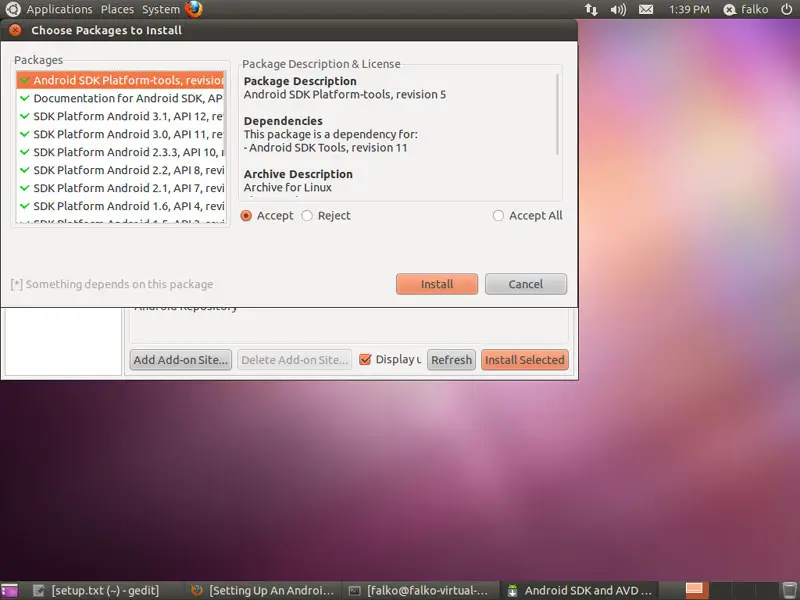Viewport: 800px width, 600px height.
Task: Click Refresh in the SDK window
Action: coord(452,360)
